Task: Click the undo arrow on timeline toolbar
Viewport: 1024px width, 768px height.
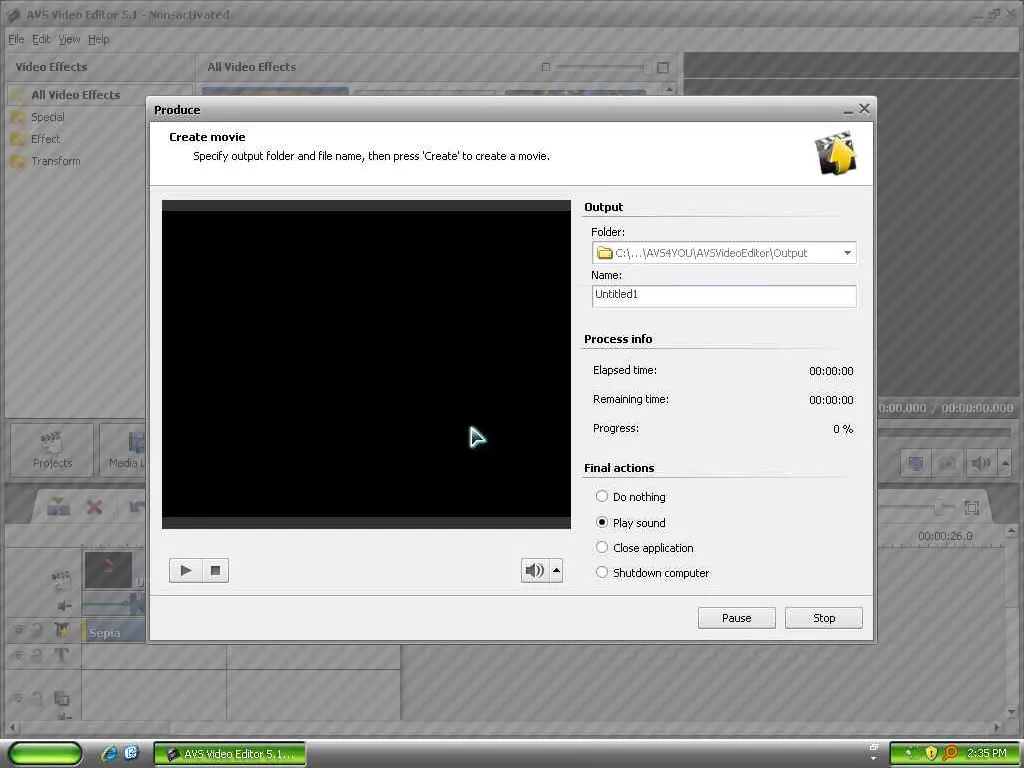Action: pos(136,507)
